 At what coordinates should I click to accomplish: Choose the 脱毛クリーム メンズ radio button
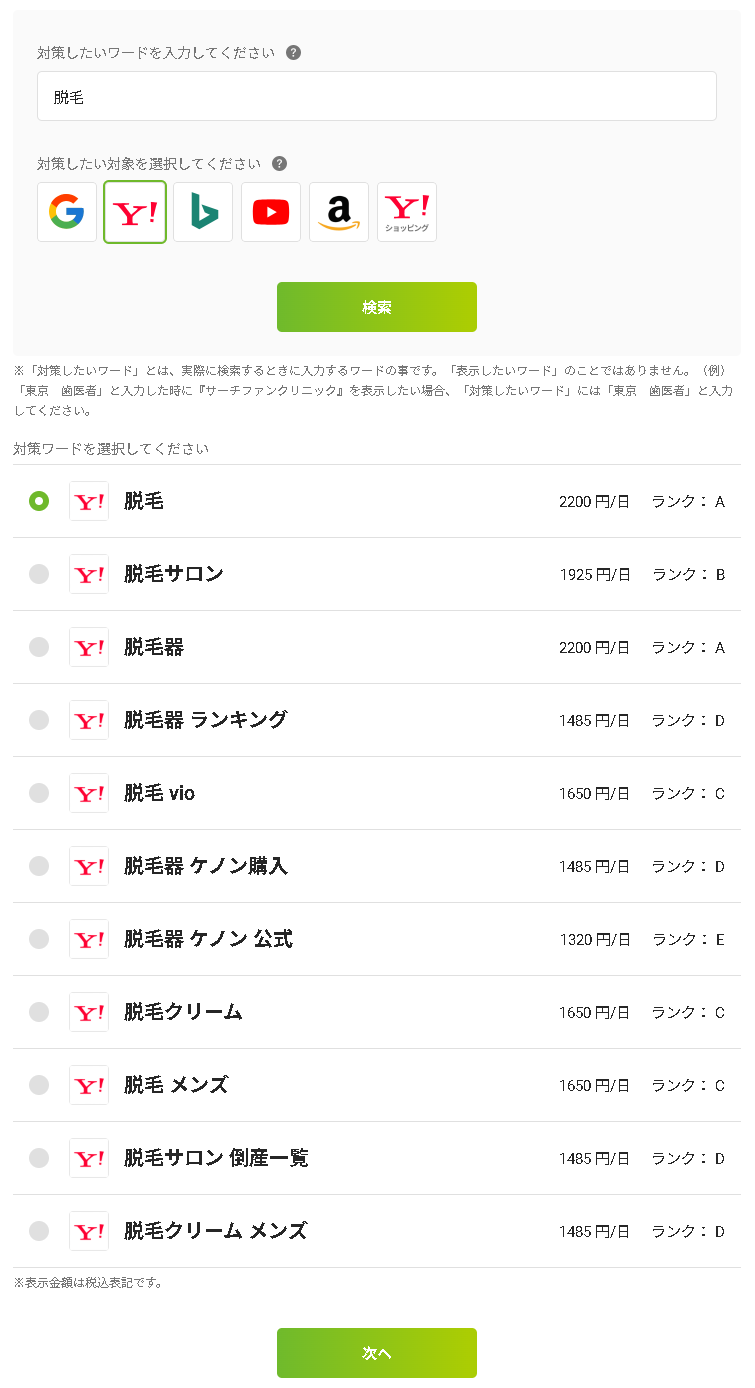(39, 1231)
